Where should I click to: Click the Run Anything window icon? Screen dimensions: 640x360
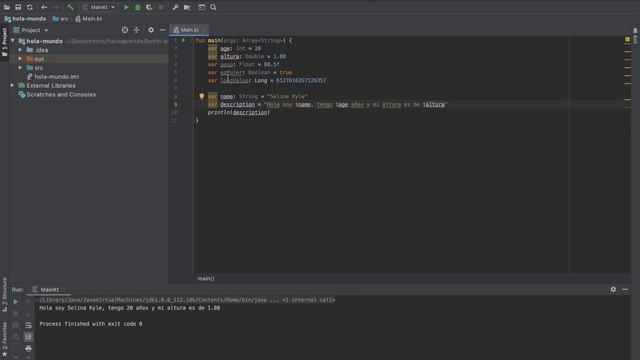pos(202,7)
